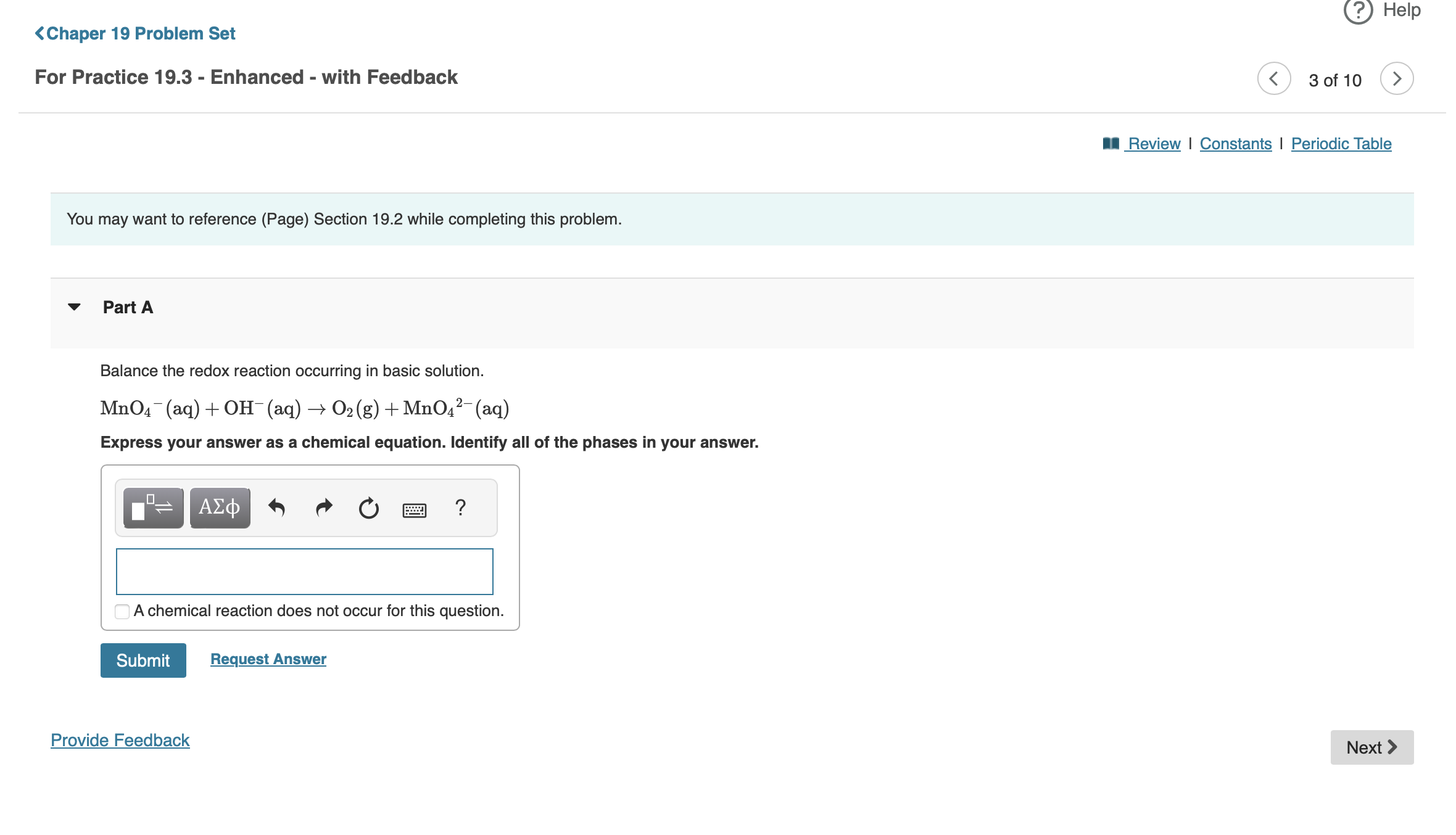Open the Greek symbols ΑΣΦ palette
Screen dimensions: 1456x835
point(220,508)
